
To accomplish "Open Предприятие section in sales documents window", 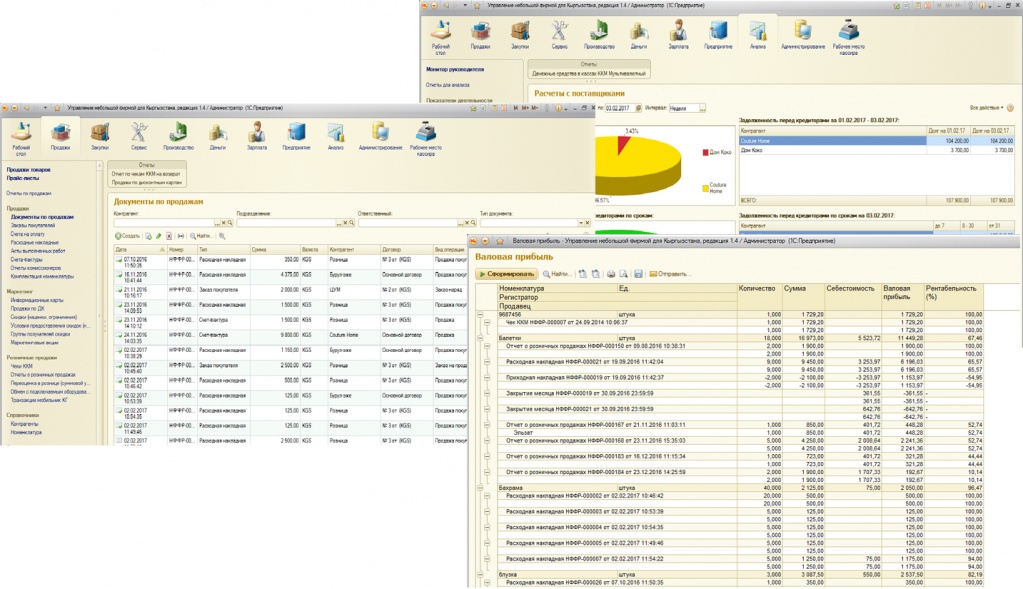I will (296, 136).
